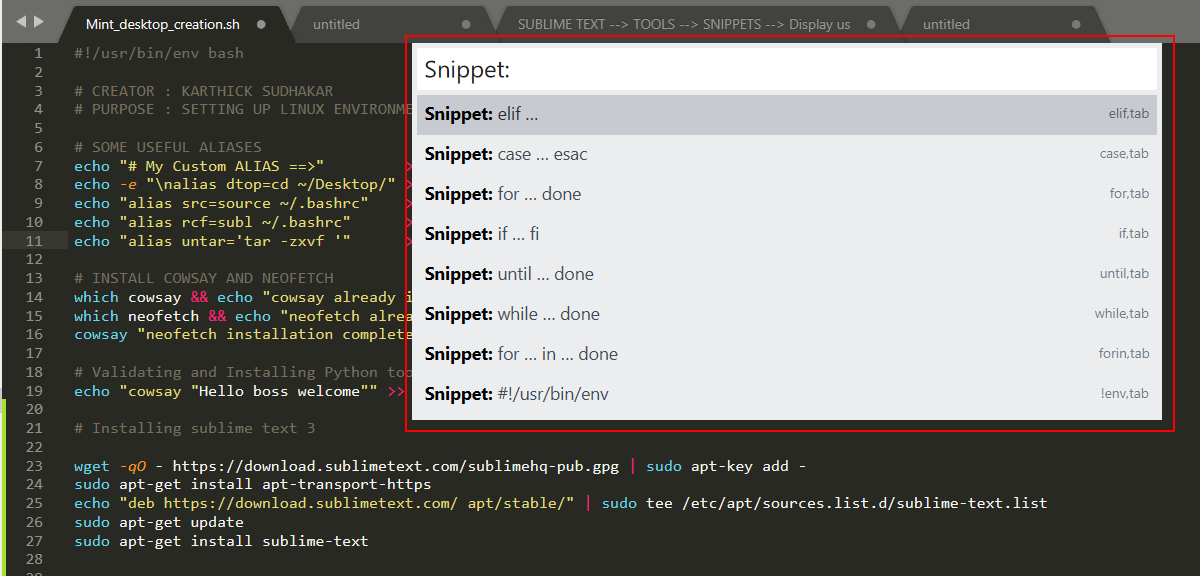Close the last untitled tab via its dot
Image resolution: width=1200 pixels, height=576 pixels.
click(x=1076, y=24)
